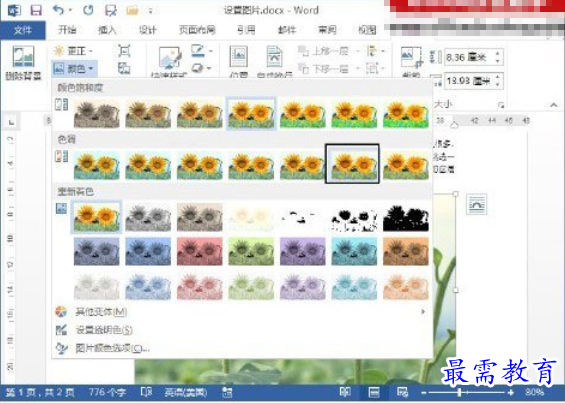Open Picture Color Options (图片颜色选项) menu item
565x403 pixels.
coord(243,348)
